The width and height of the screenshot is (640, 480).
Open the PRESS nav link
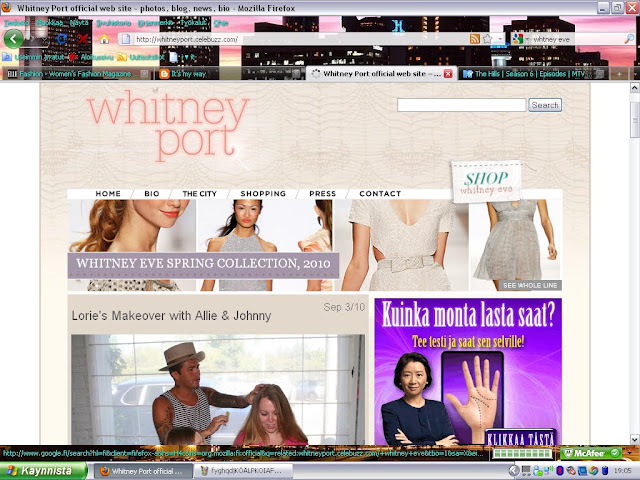pyautogui.click(x=322, y=194)
